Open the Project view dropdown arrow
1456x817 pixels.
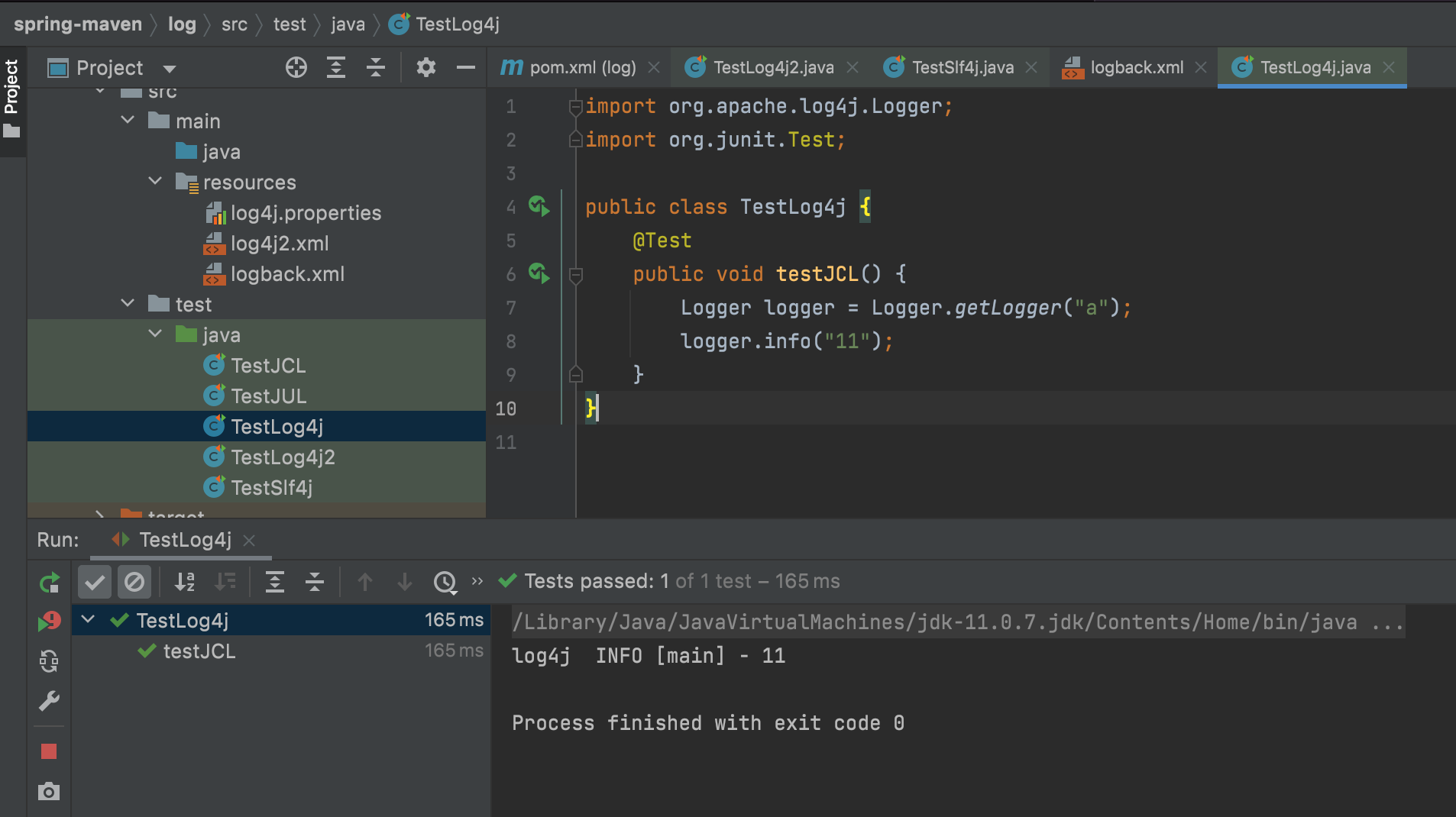pos(170,69)
